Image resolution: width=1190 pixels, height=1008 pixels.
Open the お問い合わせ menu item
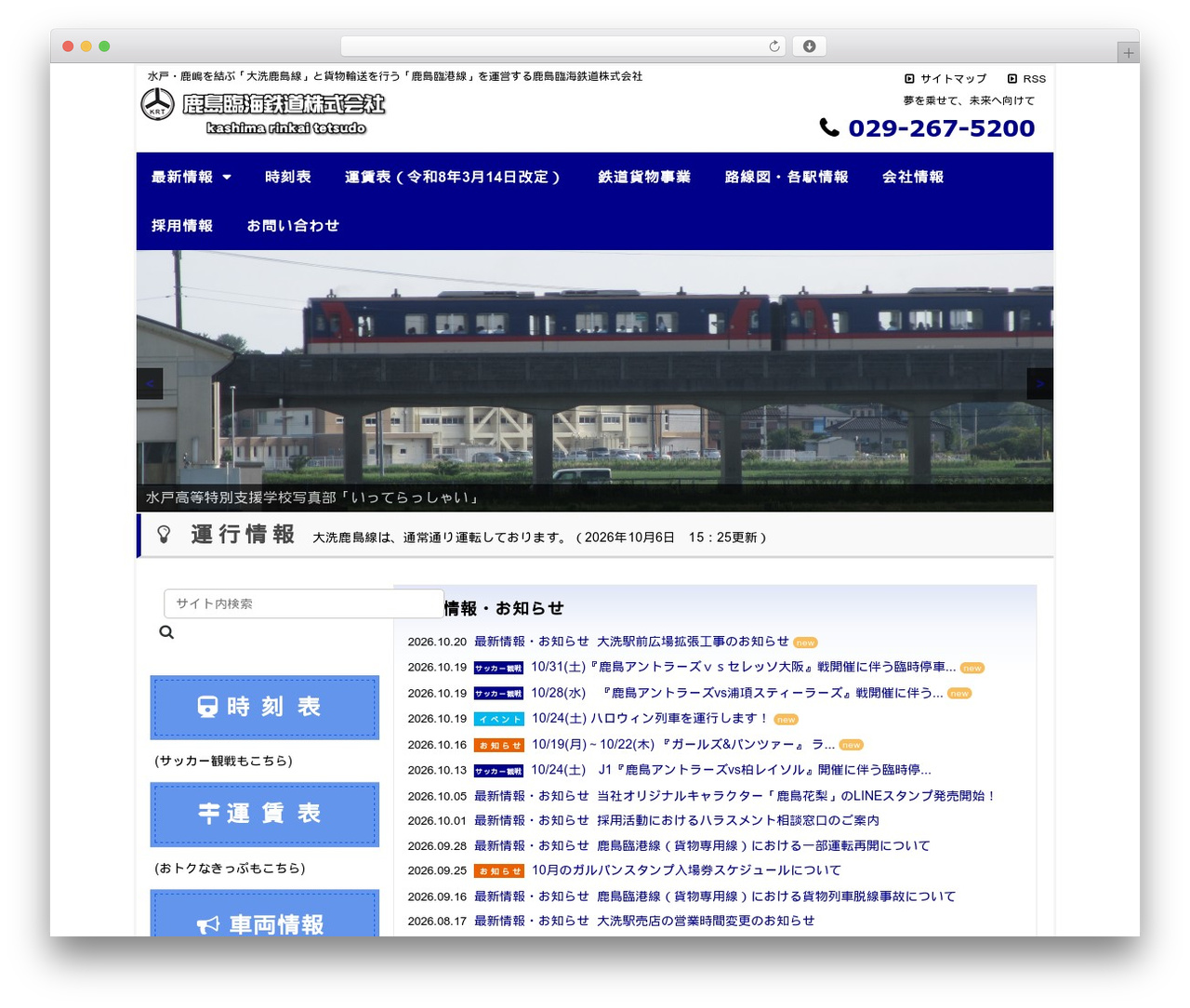pos(293,225)
